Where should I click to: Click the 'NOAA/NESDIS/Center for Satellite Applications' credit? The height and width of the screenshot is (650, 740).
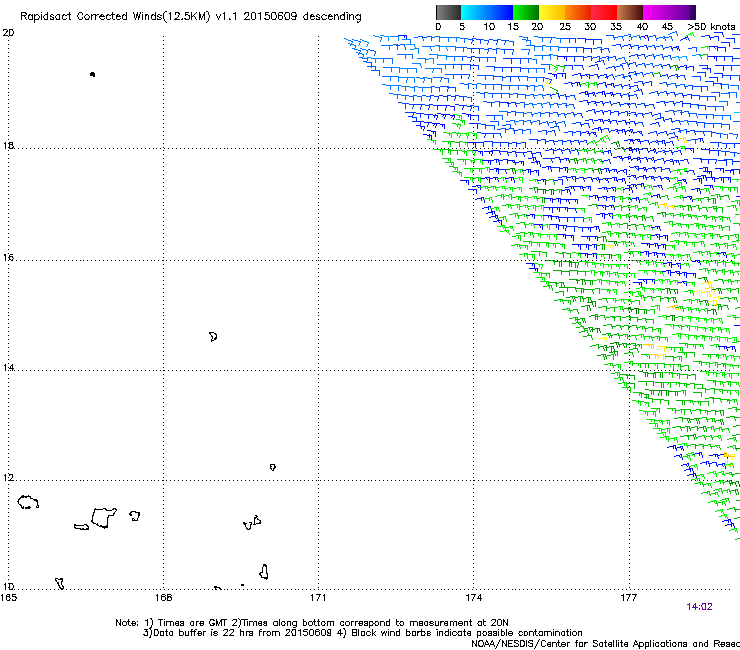click(x=580, y=644)
